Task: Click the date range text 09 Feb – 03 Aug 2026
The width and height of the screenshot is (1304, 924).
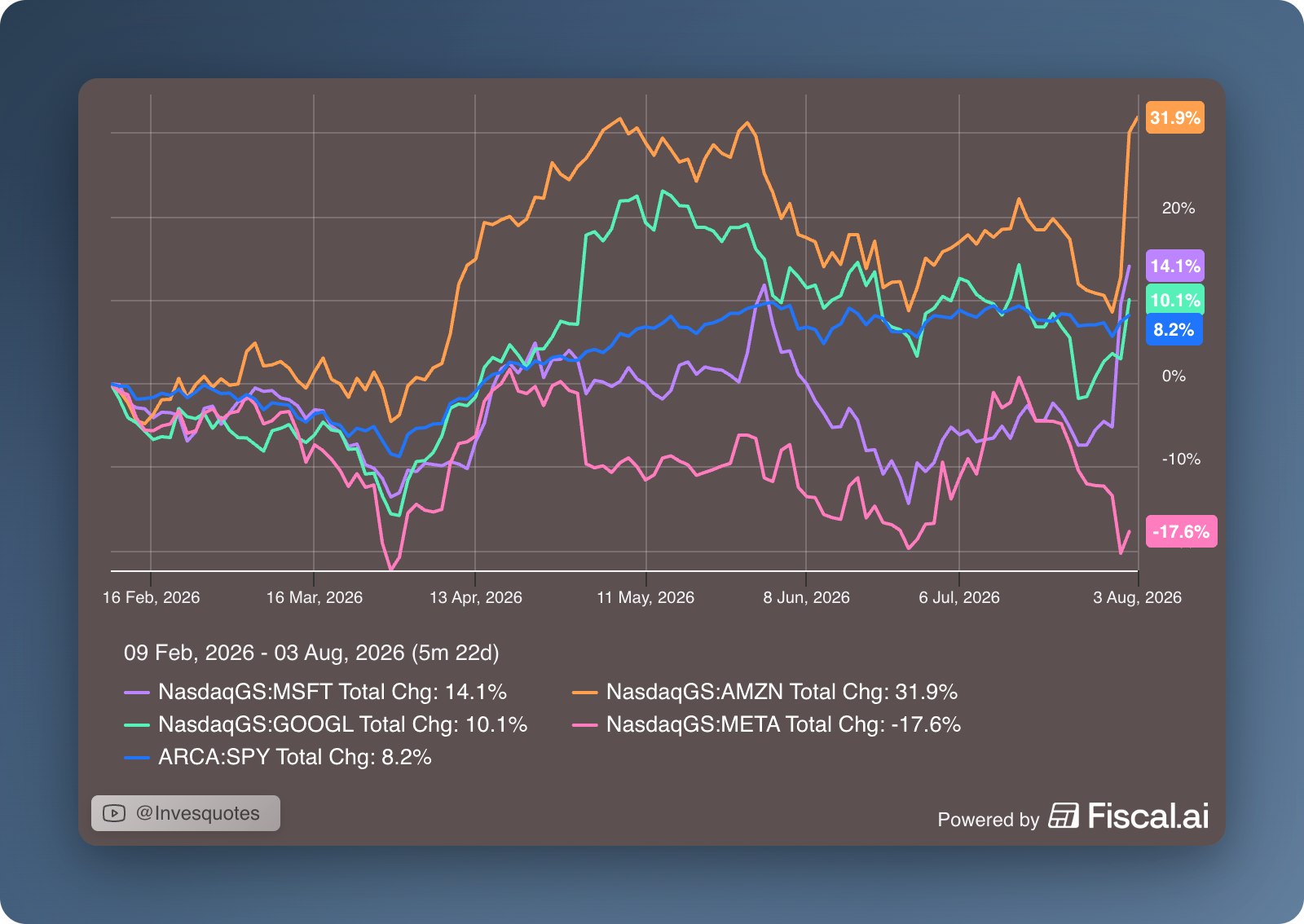Action: click(x=311, y=653)
